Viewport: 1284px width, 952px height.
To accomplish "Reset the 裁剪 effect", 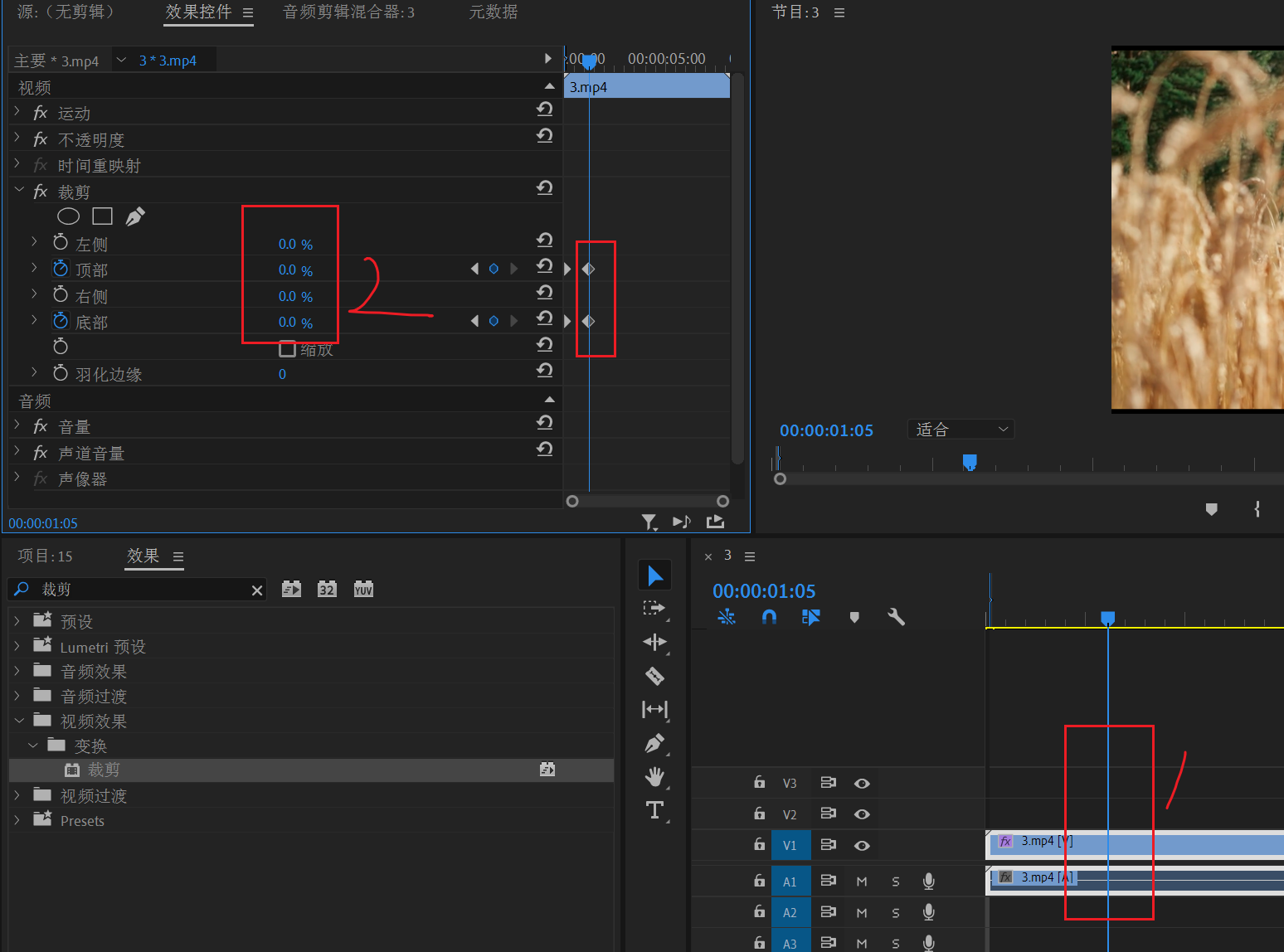I will 544,188.
